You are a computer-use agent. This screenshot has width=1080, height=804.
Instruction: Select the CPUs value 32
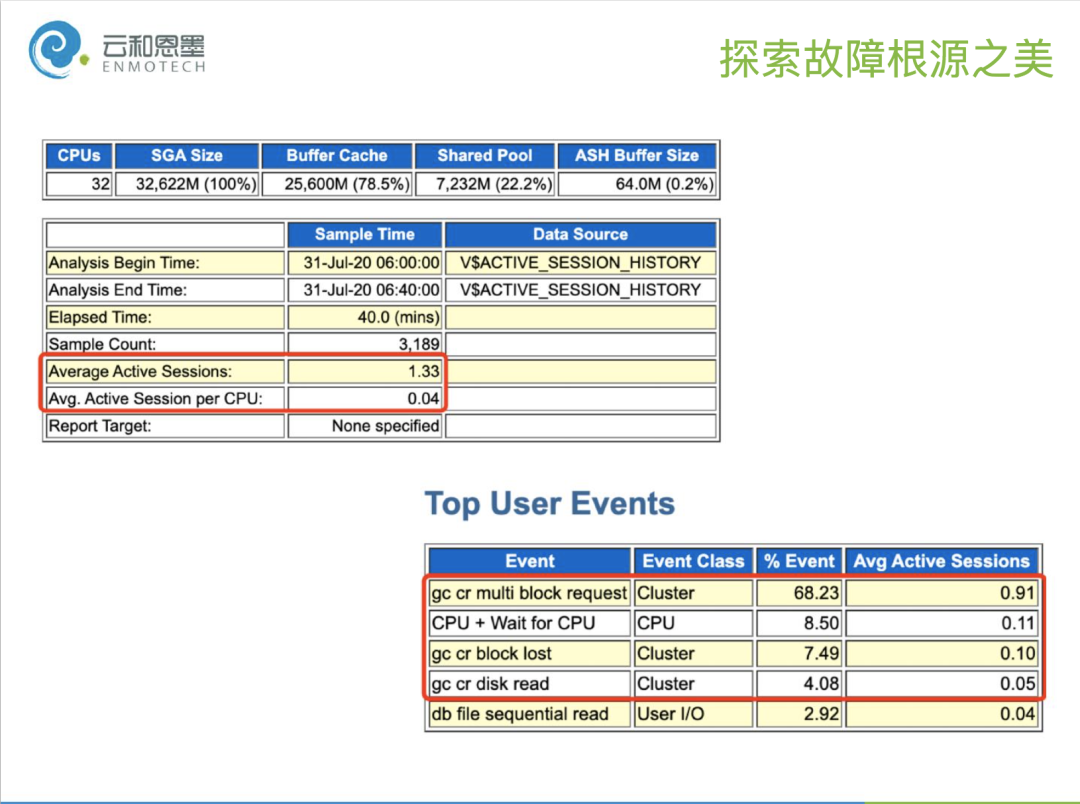pos(79,184)
